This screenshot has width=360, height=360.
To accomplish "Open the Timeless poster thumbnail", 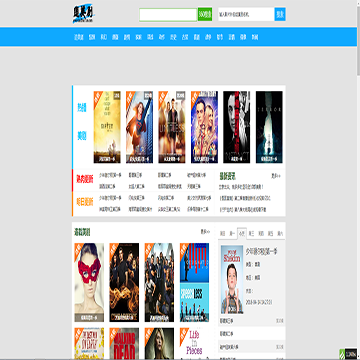I will [172, 127].
